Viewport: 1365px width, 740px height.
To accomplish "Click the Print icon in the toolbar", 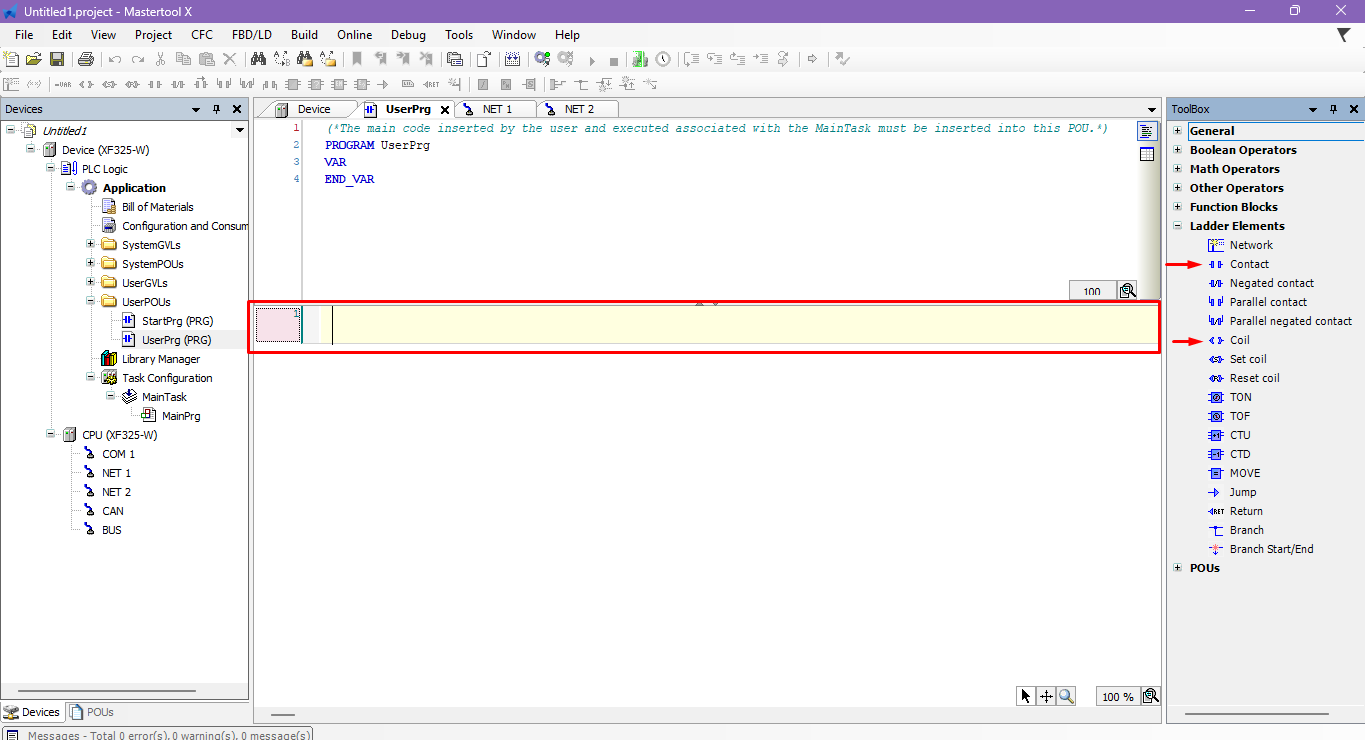I will click(x=86, y=60).
